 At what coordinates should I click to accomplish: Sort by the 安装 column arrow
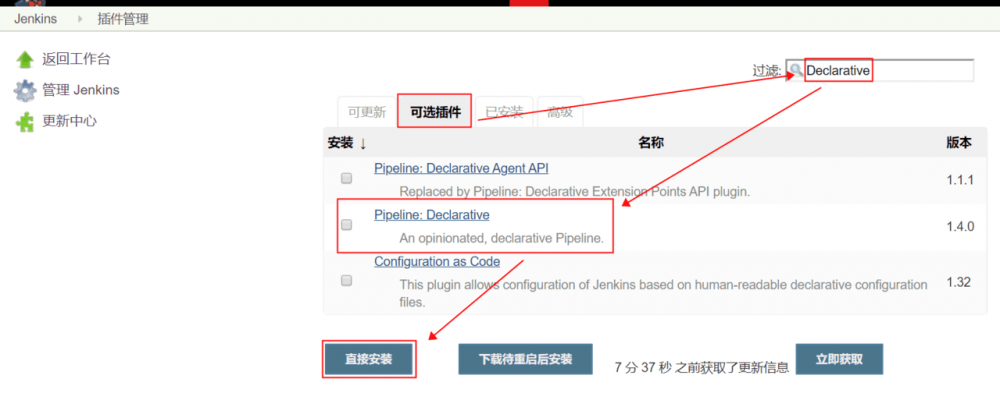pos(363,144)
